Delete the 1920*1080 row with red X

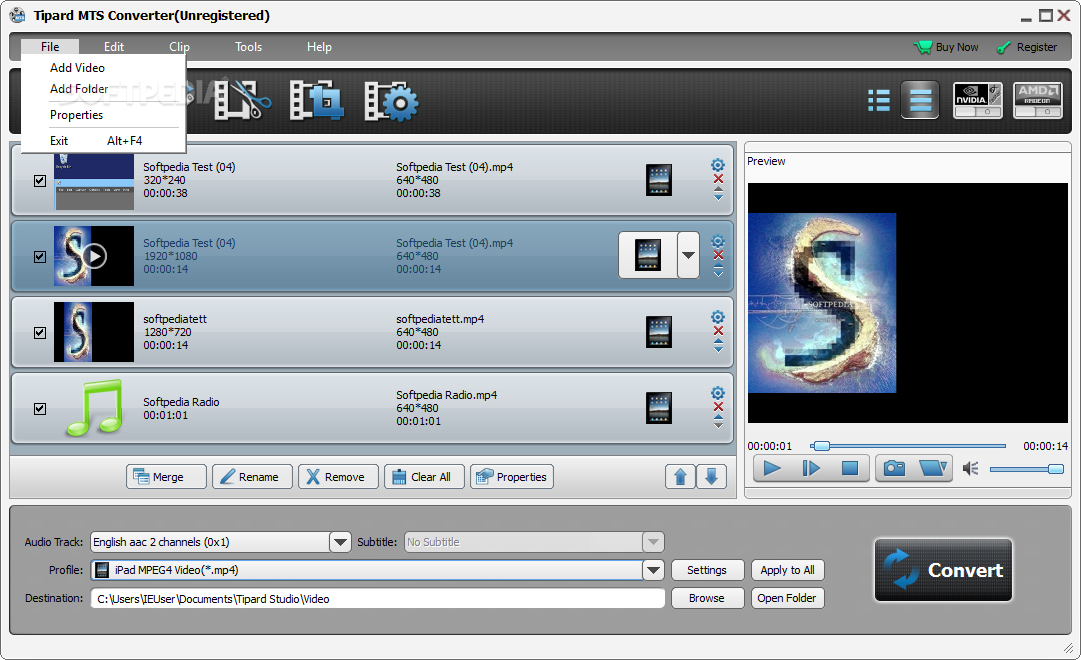pos(718,255)
